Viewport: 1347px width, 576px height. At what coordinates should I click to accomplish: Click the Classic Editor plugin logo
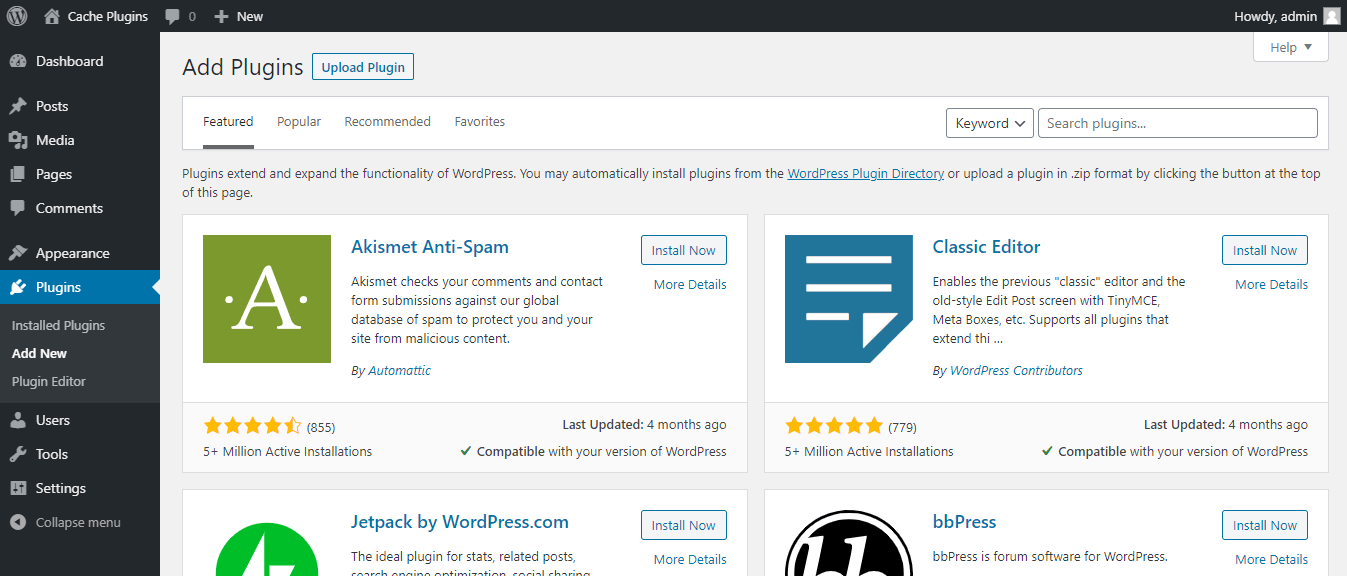pos(849,299)
